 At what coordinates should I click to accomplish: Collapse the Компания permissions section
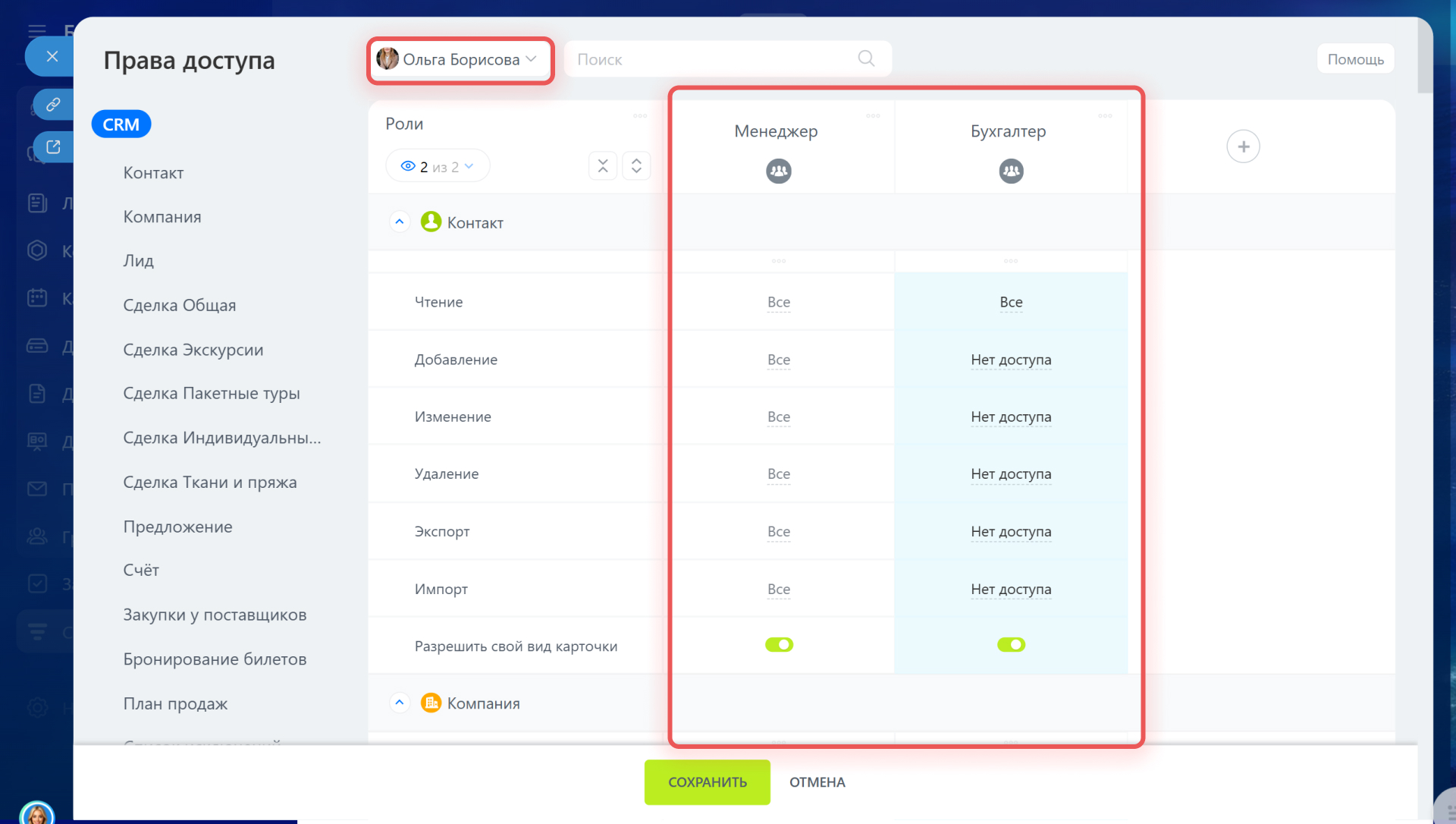400,703
